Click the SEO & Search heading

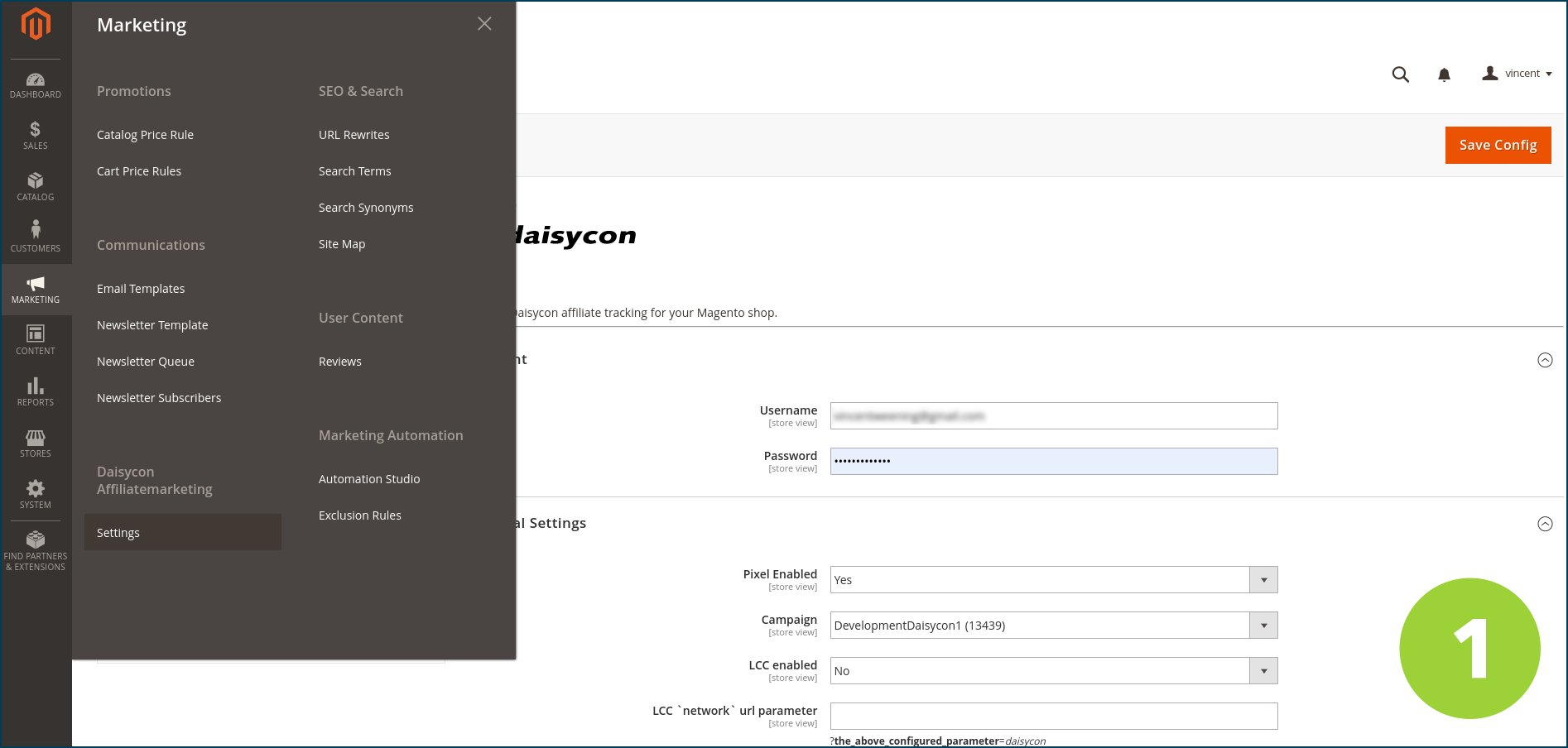361,91
